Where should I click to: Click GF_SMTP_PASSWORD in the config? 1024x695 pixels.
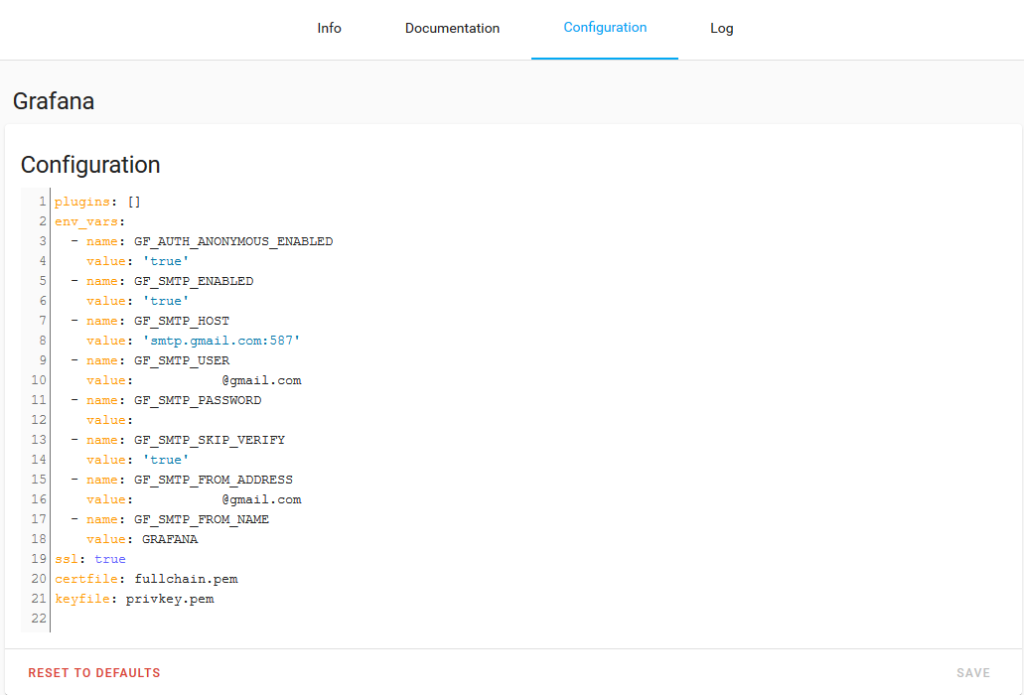198,400
